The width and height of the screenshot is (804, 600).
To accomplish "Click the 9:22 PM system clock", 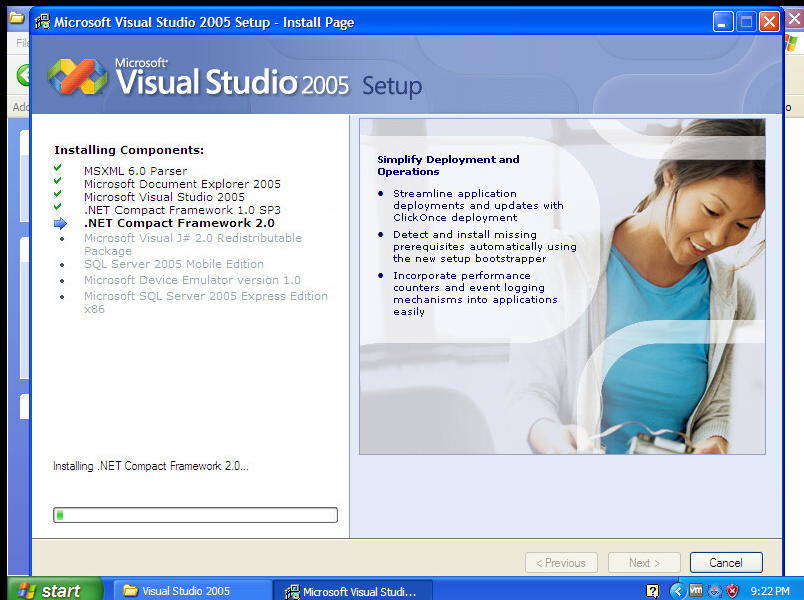I will 770,591.
